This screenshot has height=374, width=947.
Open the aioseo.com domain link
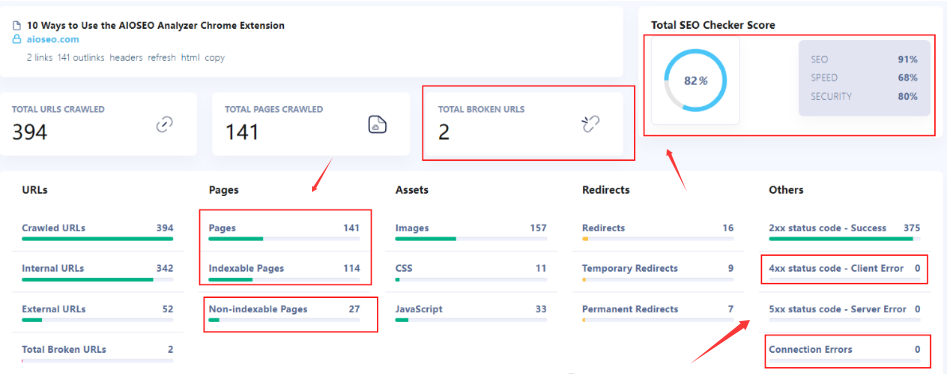point(52,40)
